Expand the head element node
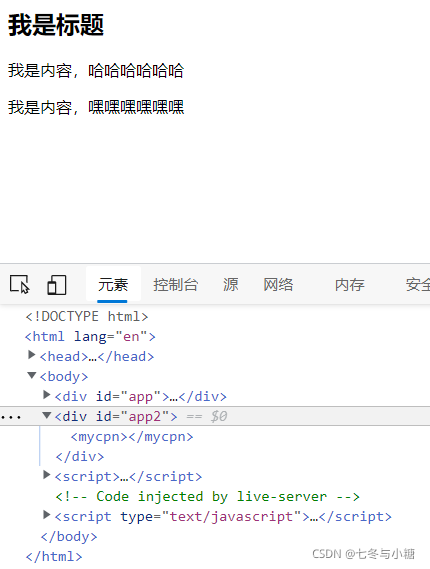 [32, 355]
